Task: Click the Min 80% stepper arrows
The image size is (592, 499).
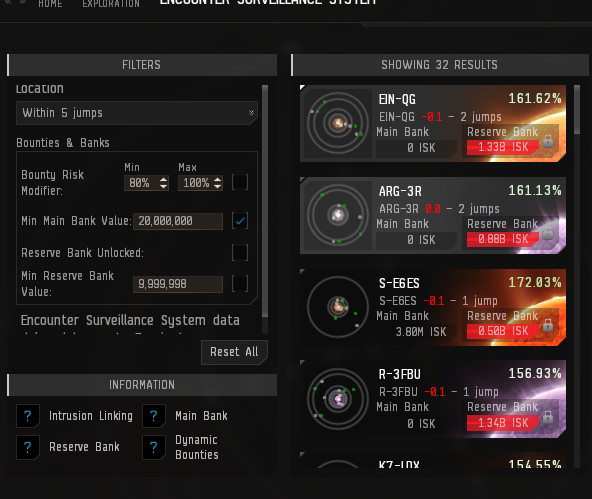Action: [163, 183]
